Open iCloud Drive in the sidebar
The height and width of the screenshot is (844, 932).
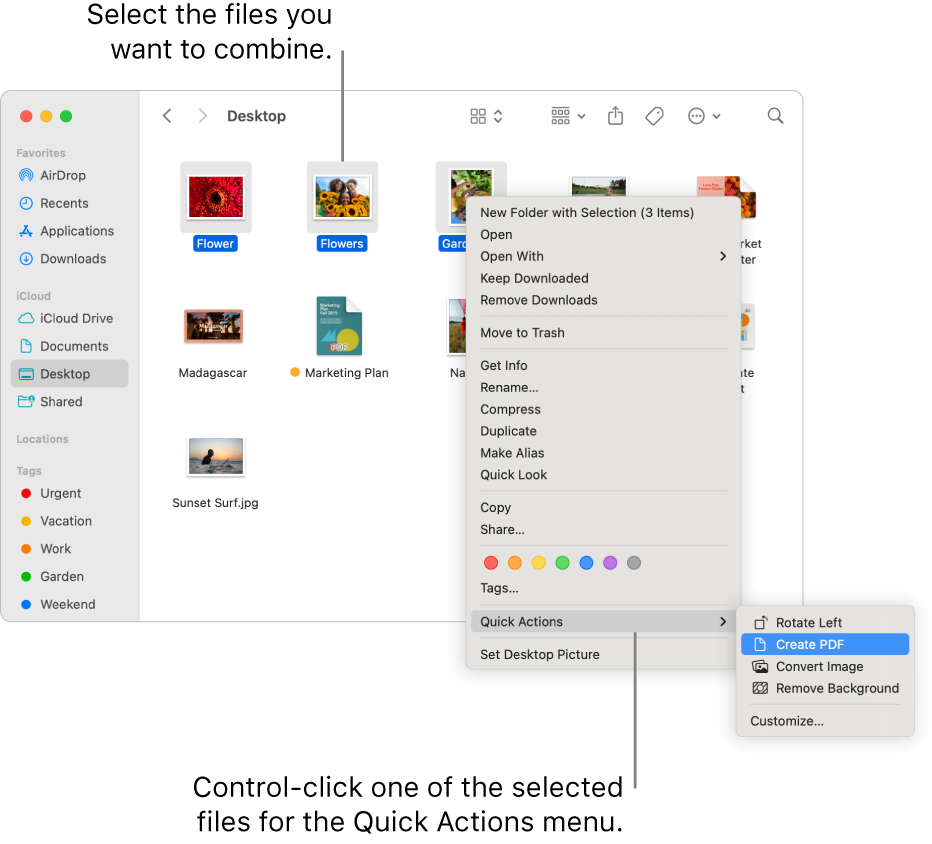point(69,318)
